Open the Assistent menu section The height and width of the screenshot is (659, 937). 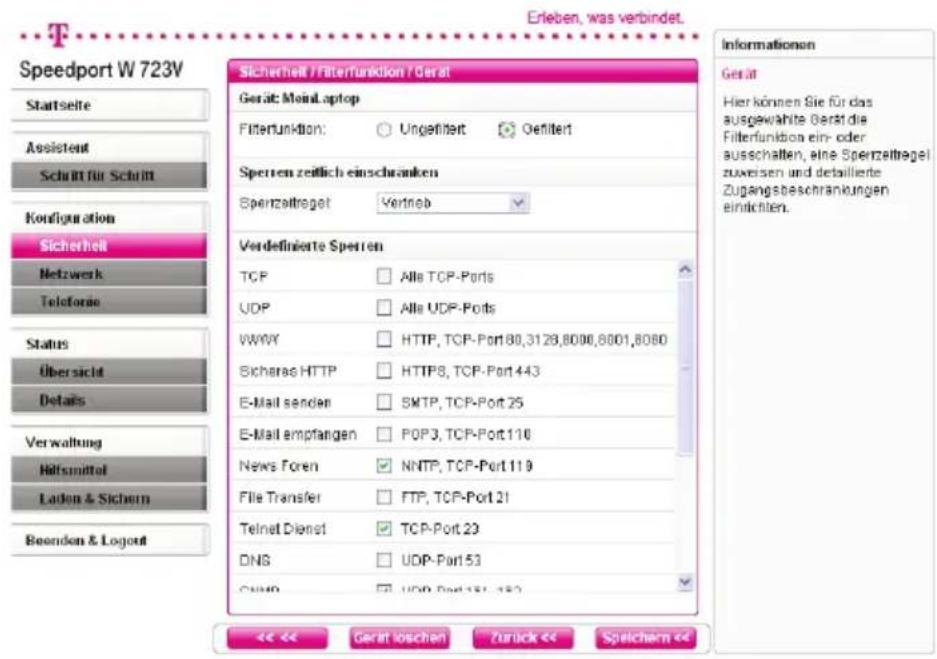tap(110, 148)
